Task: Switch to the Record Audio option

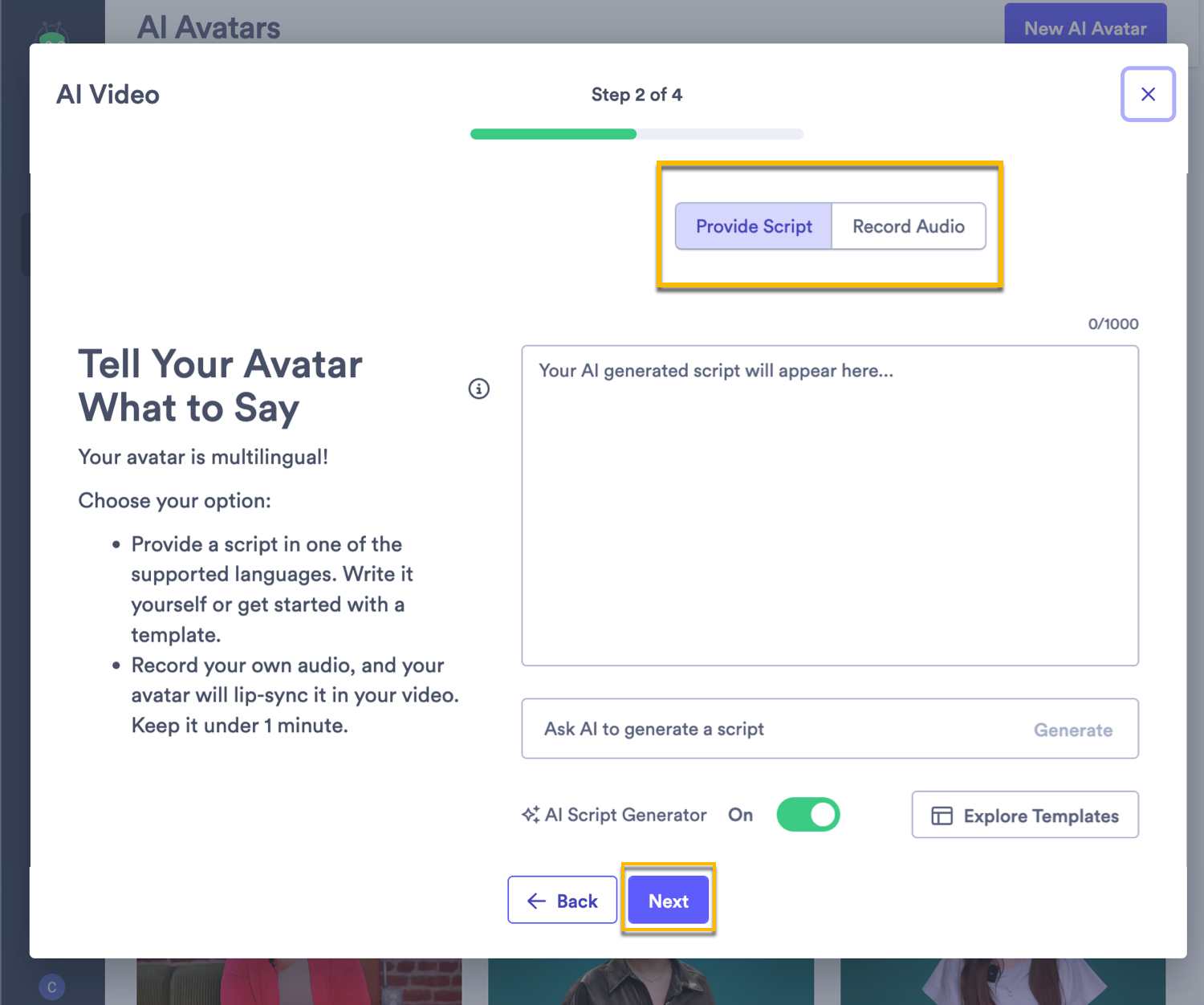Action: (908, 226)
